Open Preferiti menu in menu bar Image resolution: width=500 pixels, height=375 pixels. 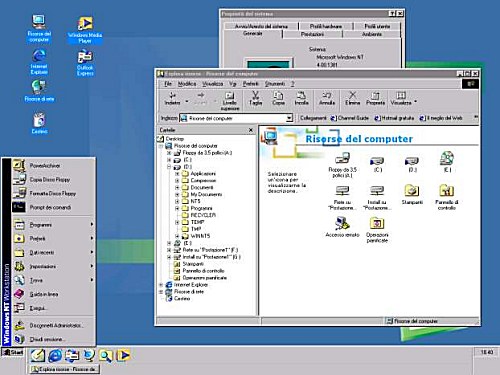pos(250,84)
